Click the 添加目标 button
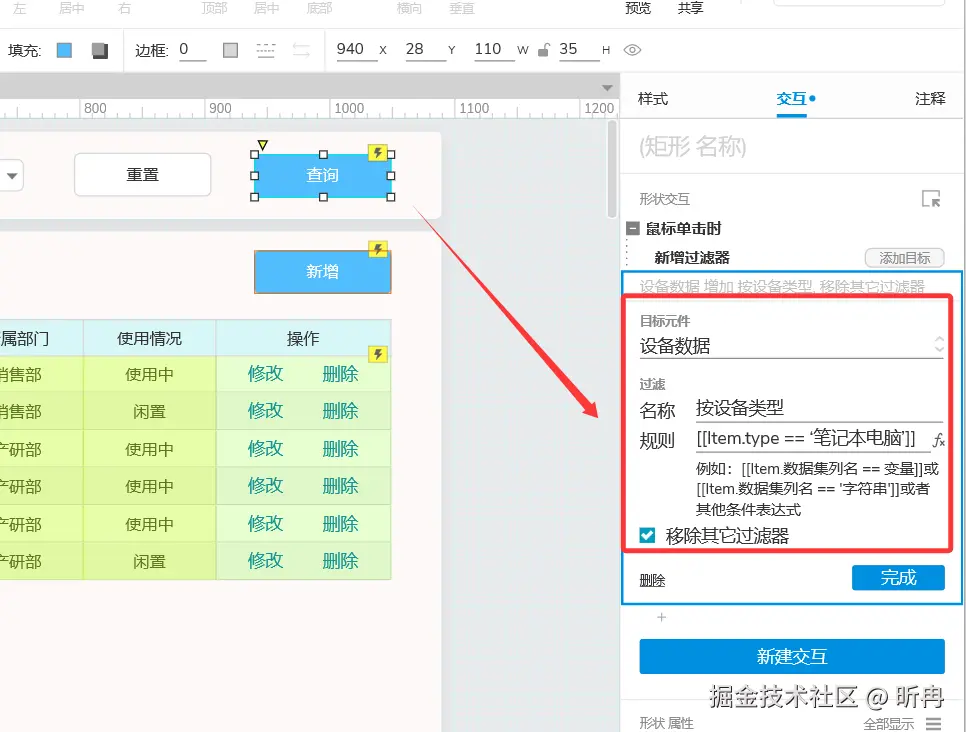This screenshot has width=966, height=732. (904, 258)
